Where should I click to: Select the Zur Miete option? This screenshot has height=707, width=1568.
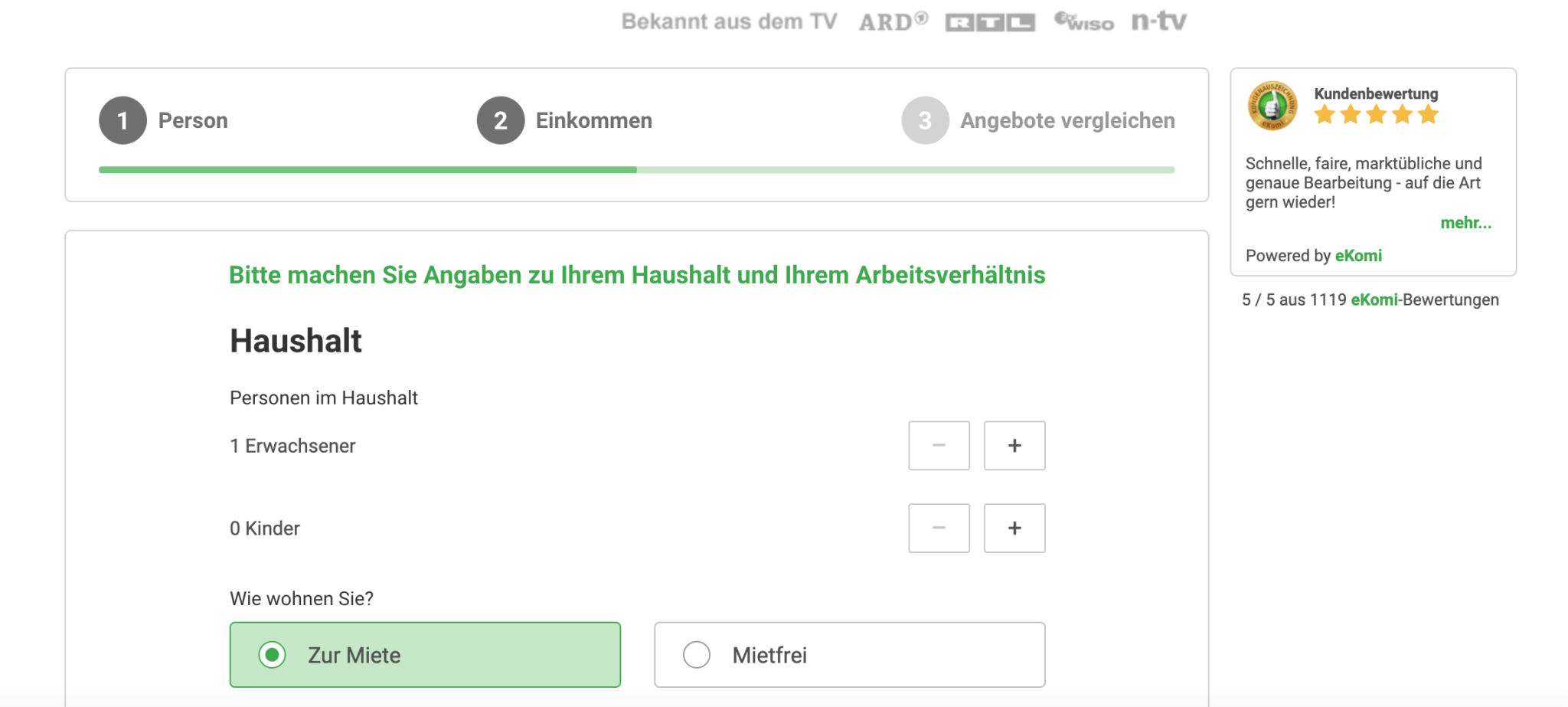425,655
